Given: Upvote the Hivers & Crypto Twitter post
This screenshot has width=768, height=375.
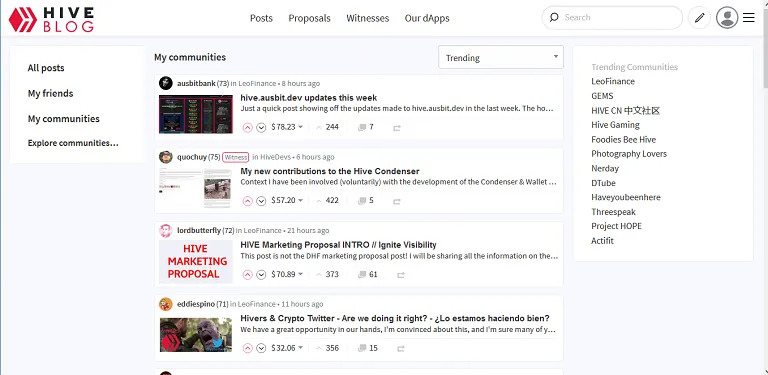Looking at the screenshot, I should coord(247,348).
